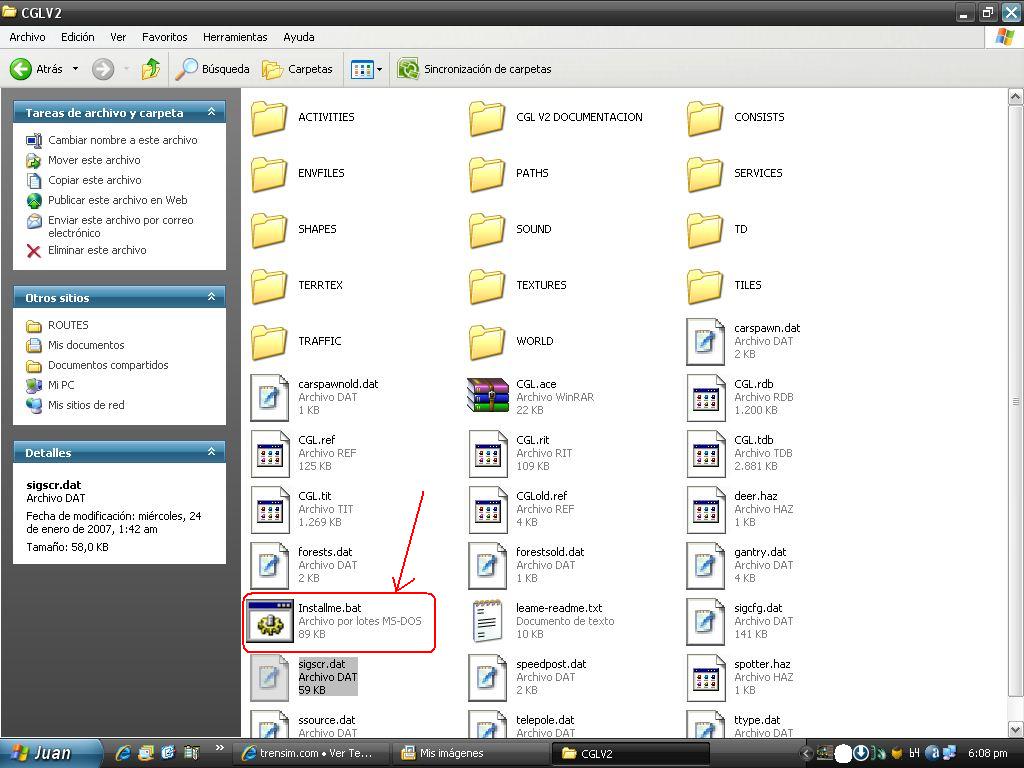Collapse the Detalles panel
The width and height of the screenshot is (1024, 768).
211,452
